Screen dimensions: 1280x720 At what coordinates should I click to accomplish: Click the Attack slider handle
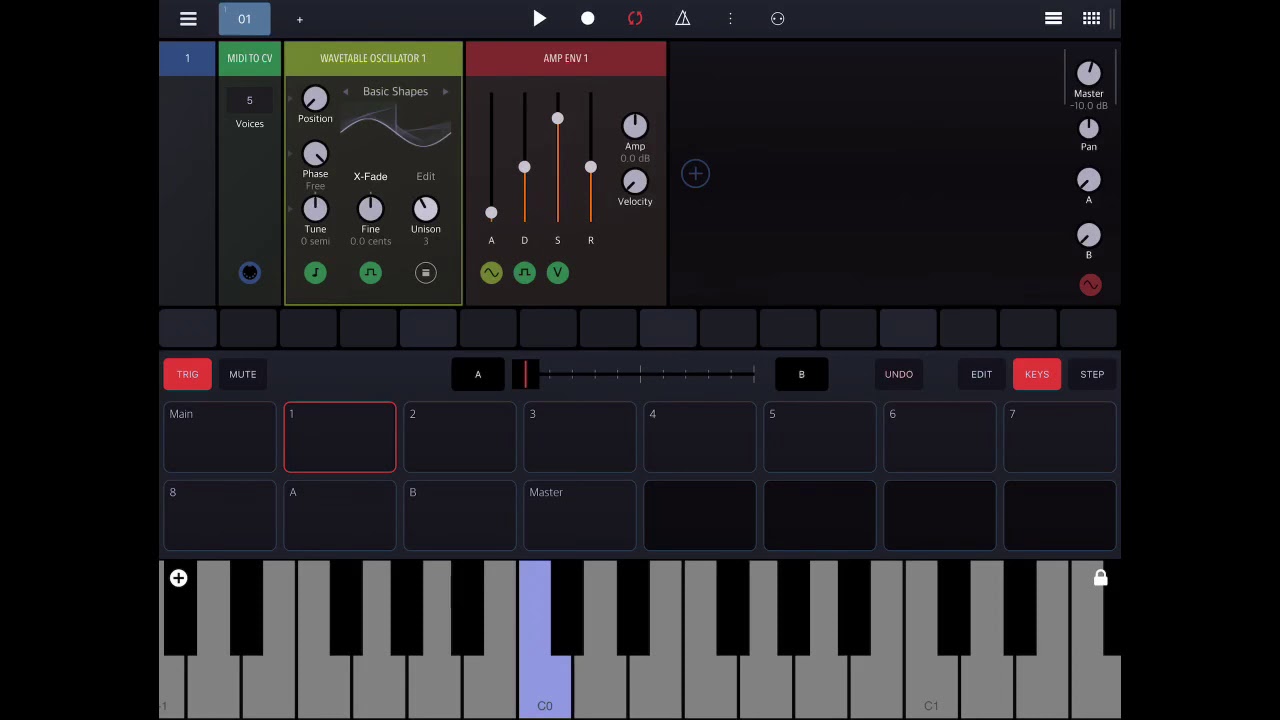(491, 213)
